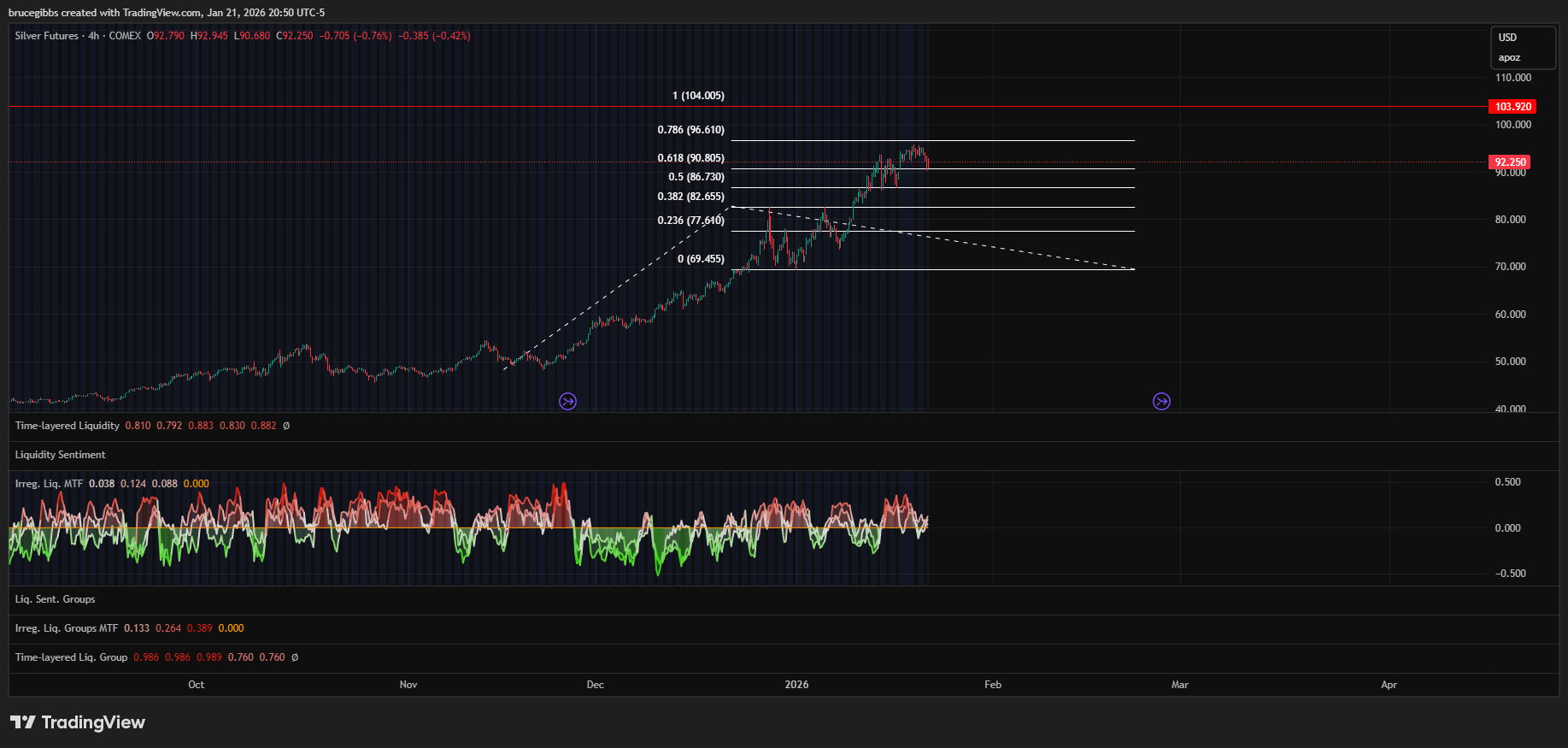Open the apoz unit selector
Image resolution: width=1568 pixels, height=748 pixels.
pyautogui.click(x=1509, y=58)
